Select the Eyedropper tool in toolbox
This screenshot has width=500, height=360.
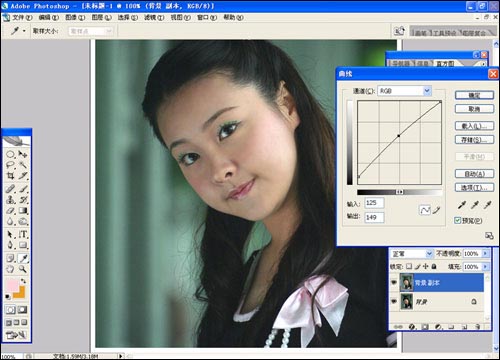coord(23,258)
